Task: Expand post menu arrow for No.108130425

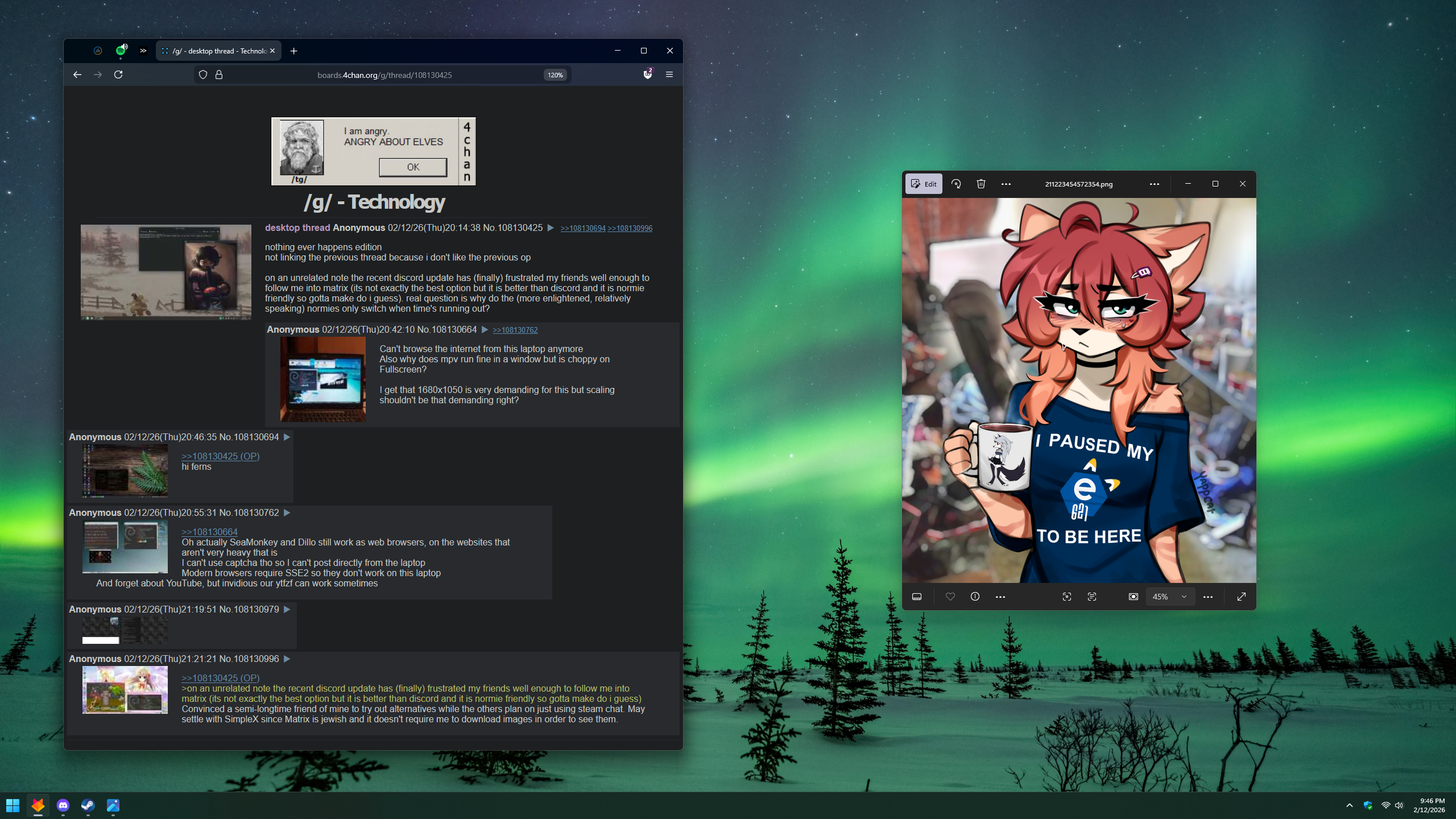Action: (551, 228)
